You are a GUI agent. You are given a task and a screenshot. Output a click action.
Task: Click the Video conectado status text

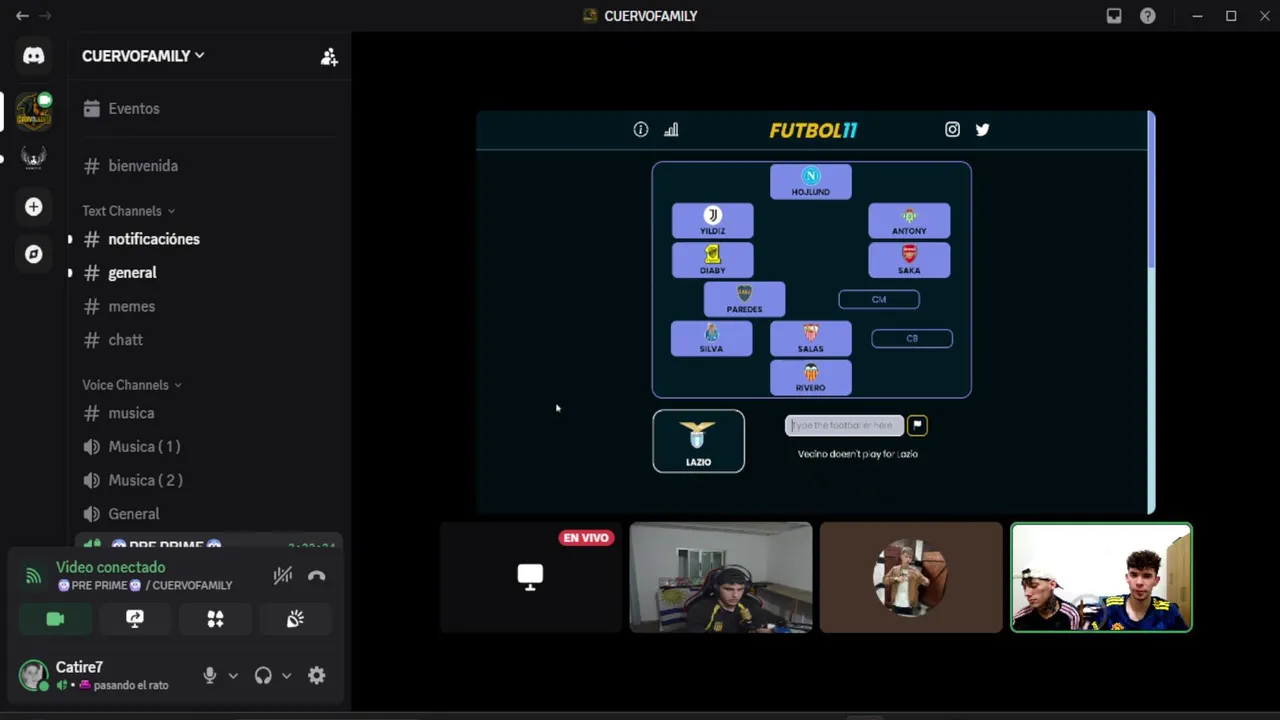tap(110, 567)
